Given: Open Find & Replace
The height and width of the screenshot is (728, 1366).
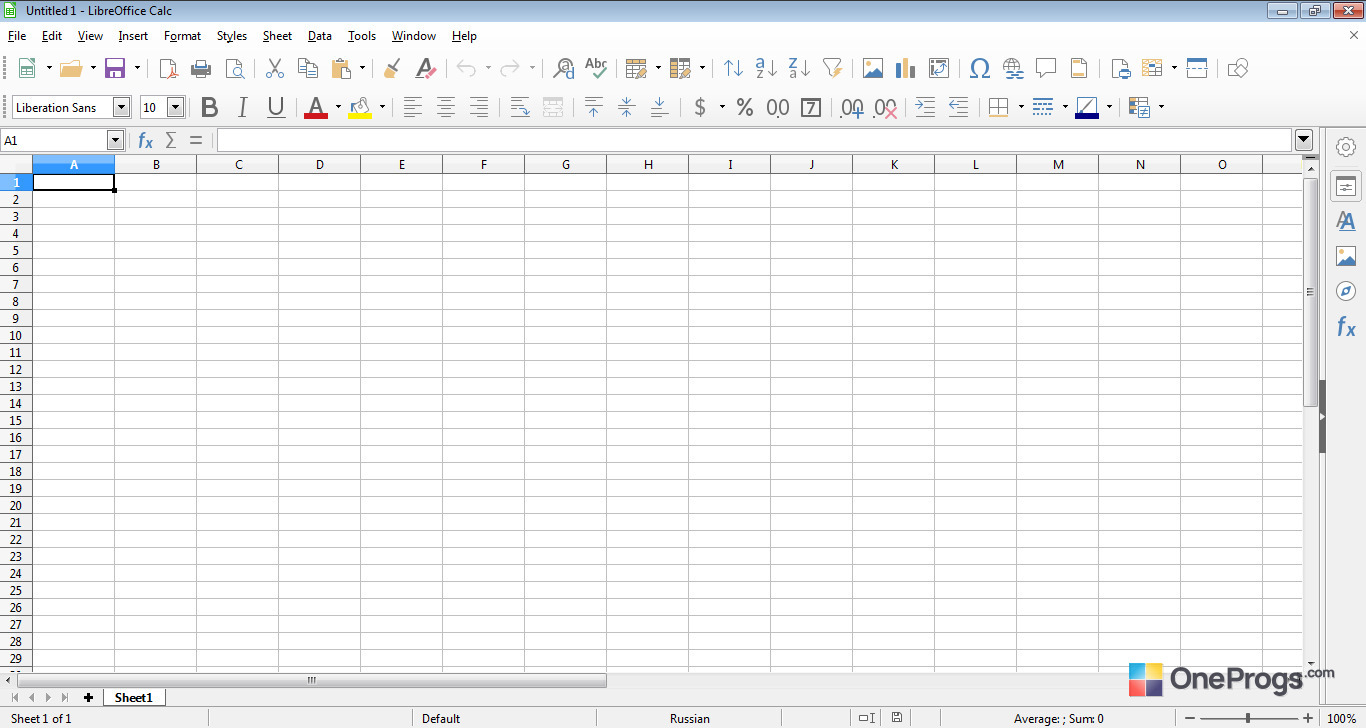Looking at the screenshot, I should point(564,68).
